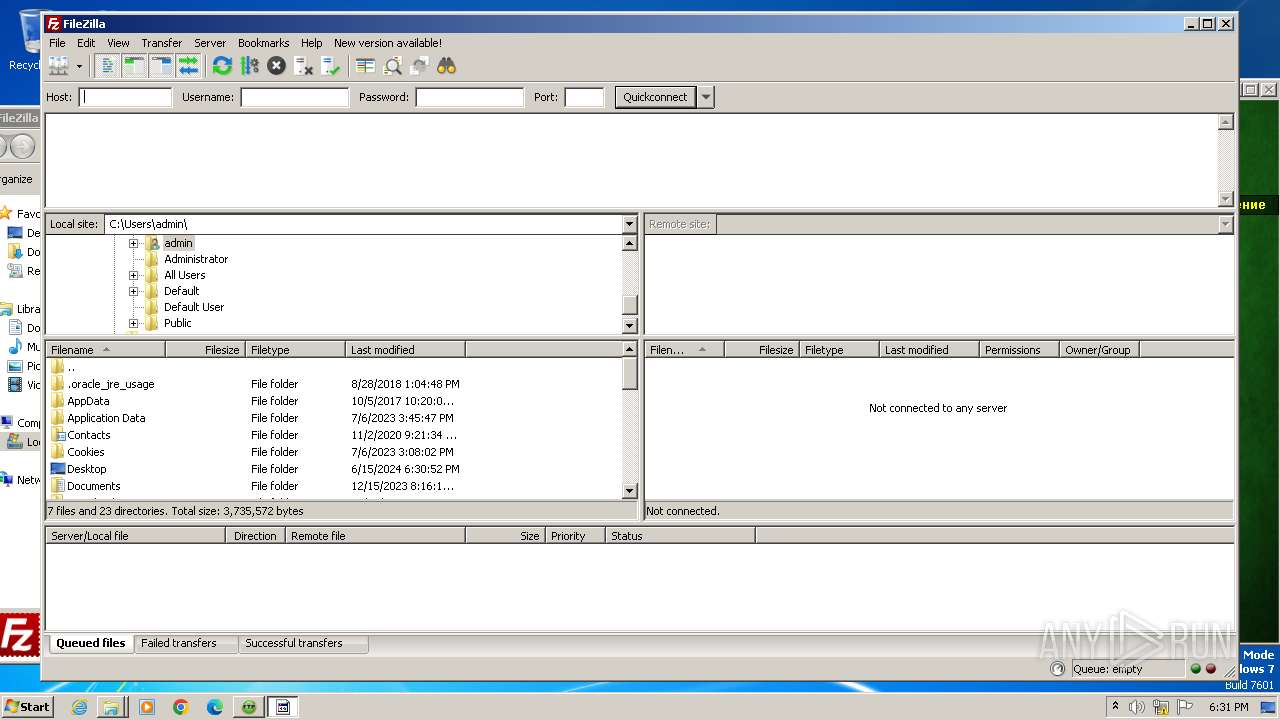Viewport: 1280px width, 720px height.
Task: Select the Contacts folder row
Action: (334, 435)
